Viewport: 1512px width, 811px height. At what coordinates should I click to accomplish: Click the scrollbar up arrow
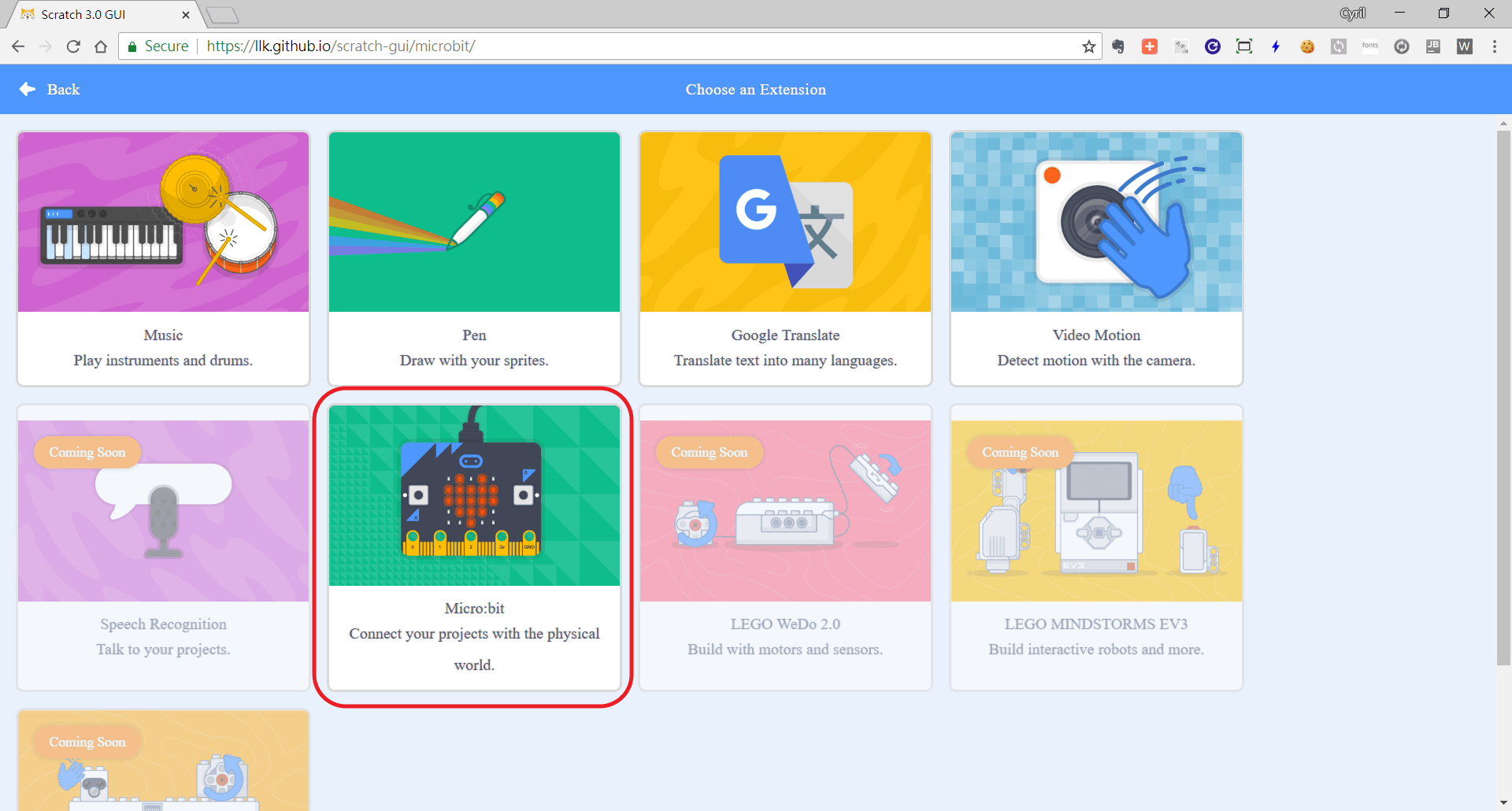point(1503,123)
